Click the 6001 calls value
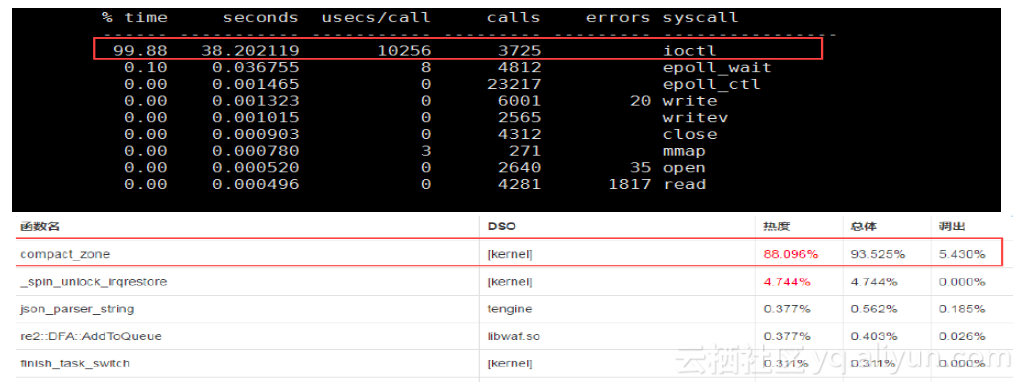 tap(519, 101)
